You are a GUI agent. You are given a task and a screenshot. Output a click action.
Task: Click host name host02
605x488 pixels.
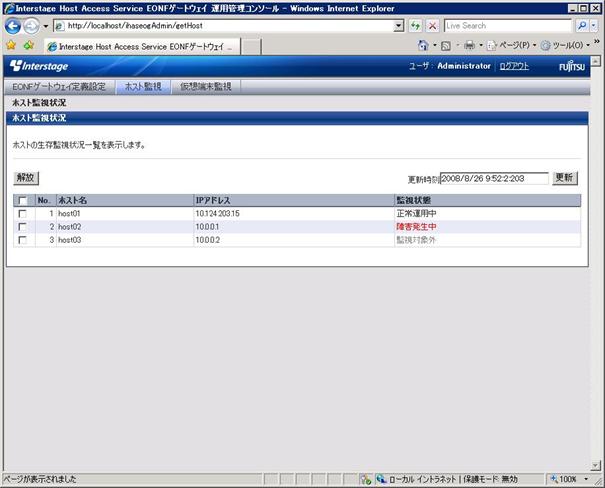pos(69,227)
